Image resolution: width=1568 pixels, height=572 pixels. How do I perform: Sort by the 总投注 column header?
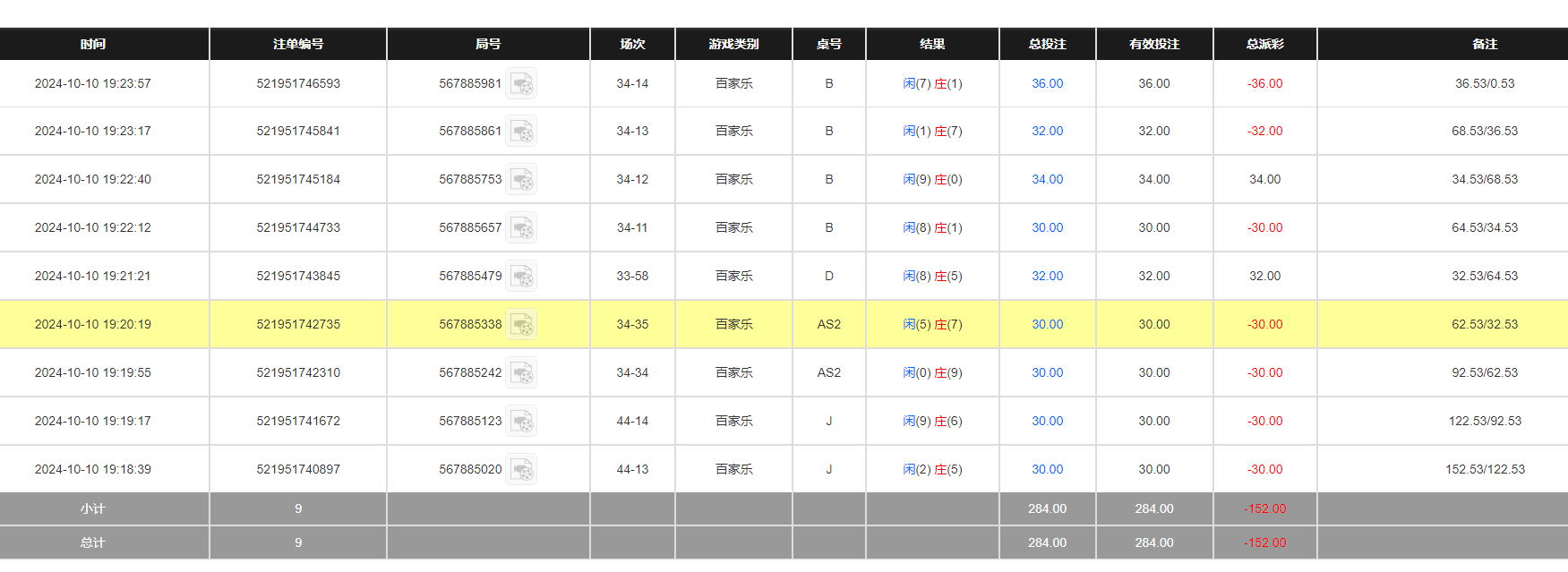[1046, 43]
